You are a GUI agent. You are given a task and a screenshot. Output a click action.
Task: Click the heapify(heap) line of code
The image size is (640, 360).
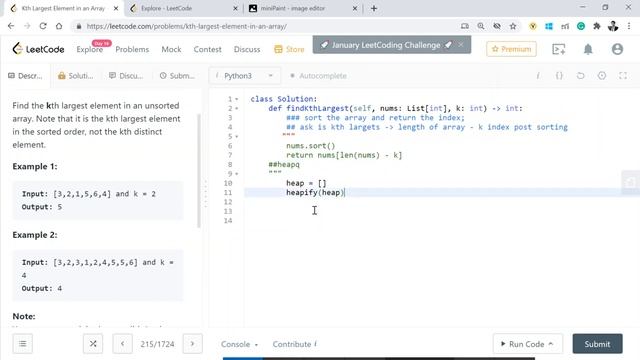click(315, 193)
